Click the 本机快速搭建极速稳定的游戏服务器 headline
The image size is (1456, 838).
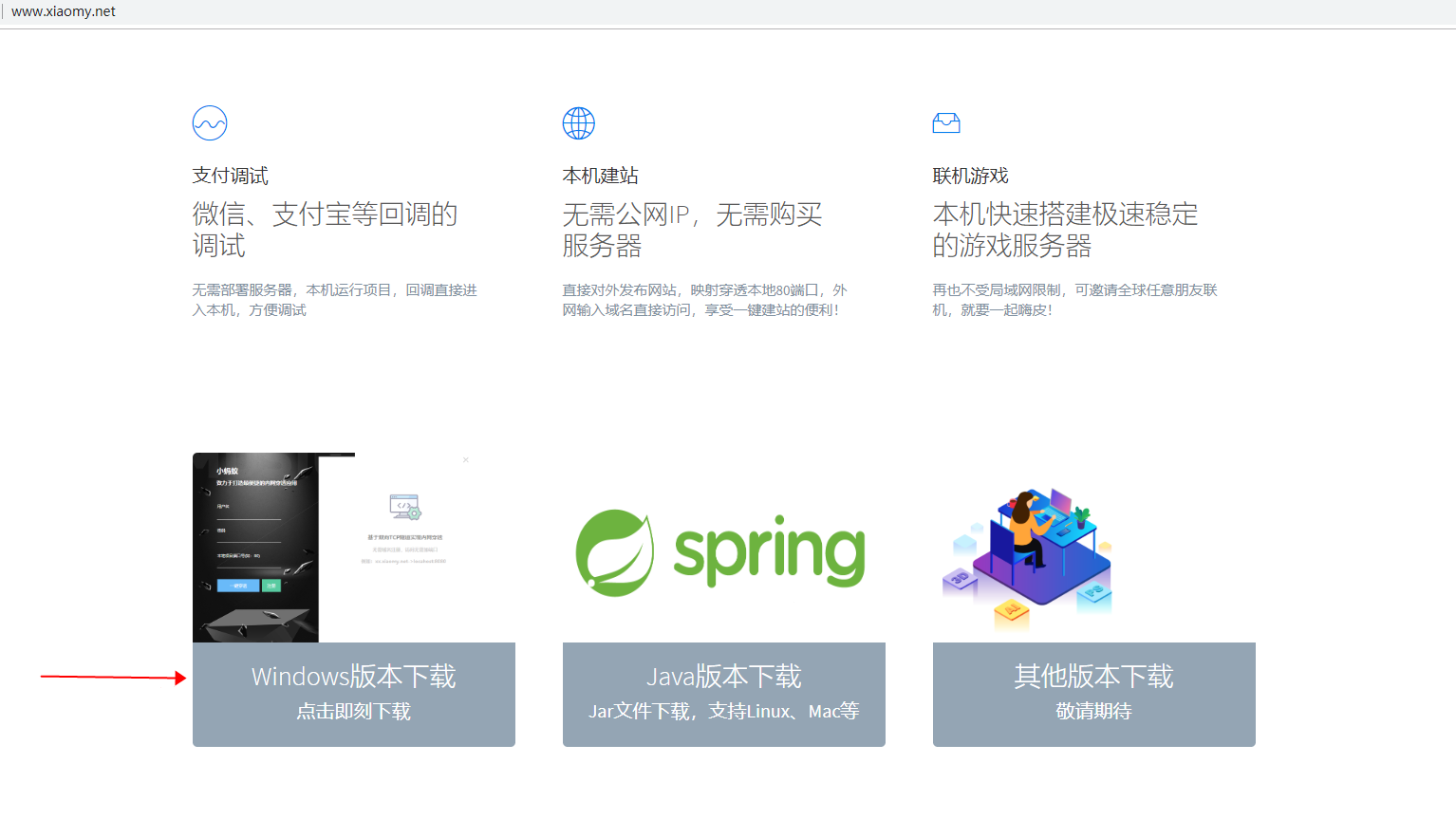[1066, 230]
